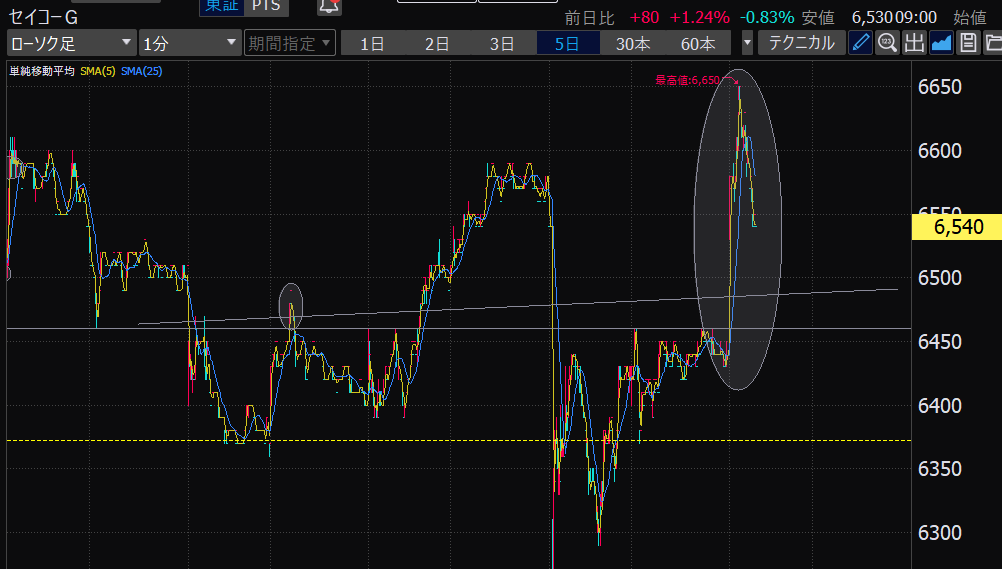Click the alert bell icon
Viewport: 1002px width, 569px height.
[328, 7]
